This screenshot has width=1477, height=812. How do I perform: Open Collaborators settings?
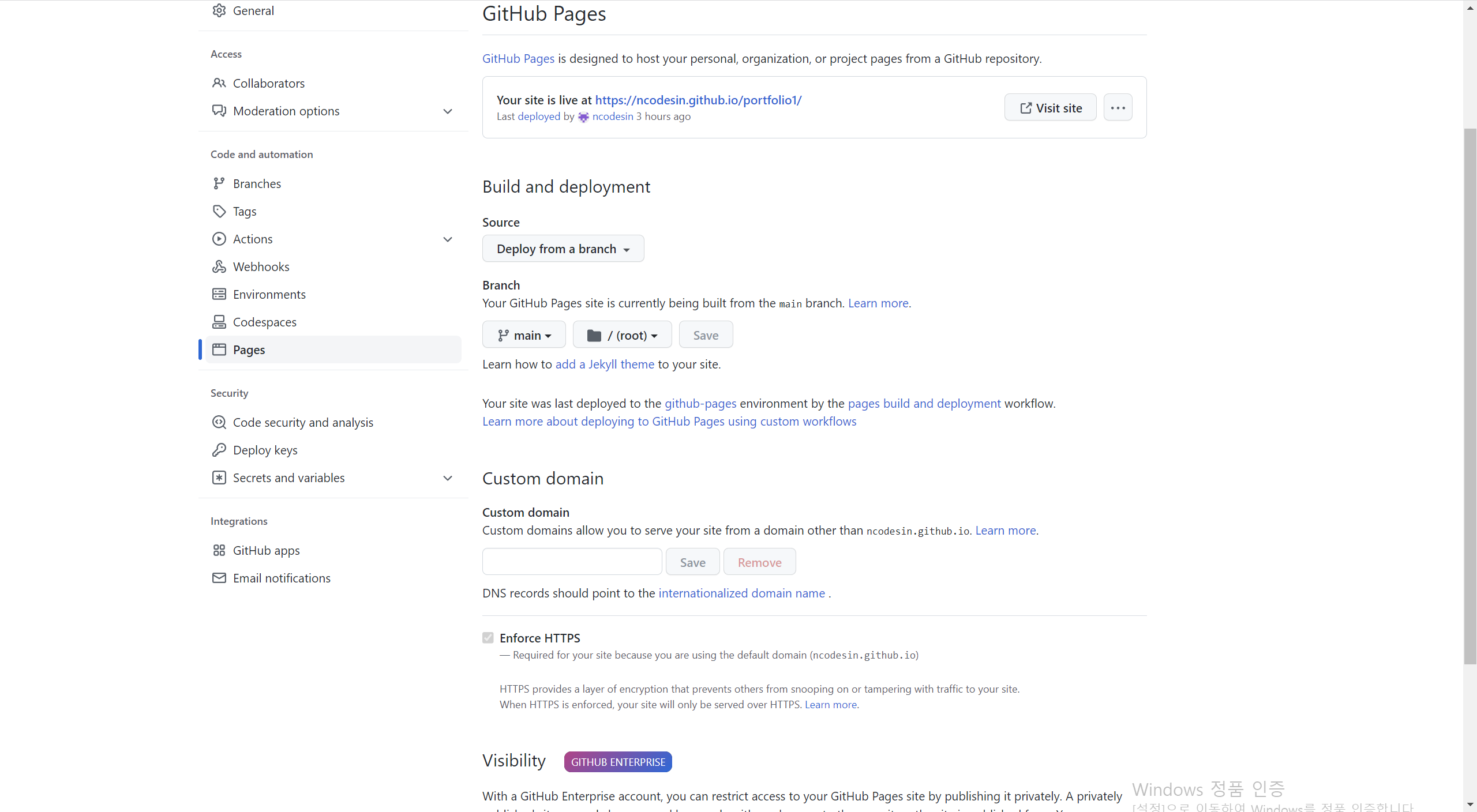333,83
